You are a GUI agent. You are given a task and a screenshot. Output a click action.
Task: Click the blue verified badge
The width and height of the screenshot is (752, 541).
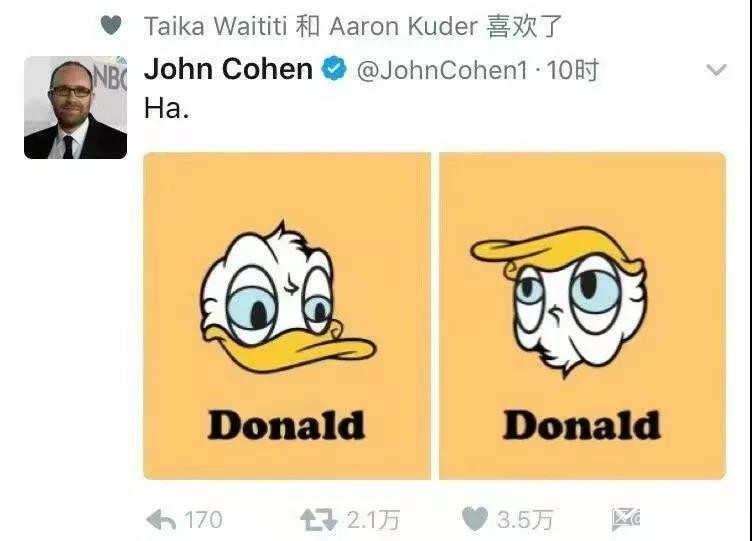point(334,68)
